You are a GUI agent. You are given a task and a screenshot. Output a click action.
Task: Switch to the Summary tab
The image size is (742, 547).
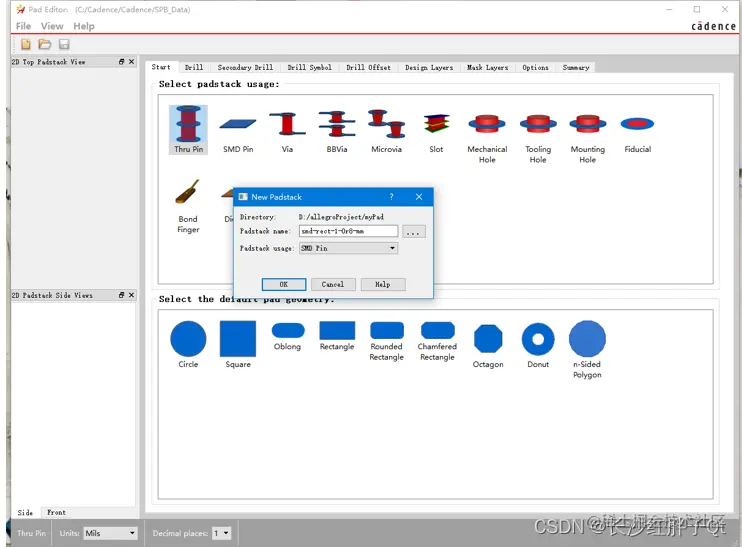[576, 67]
